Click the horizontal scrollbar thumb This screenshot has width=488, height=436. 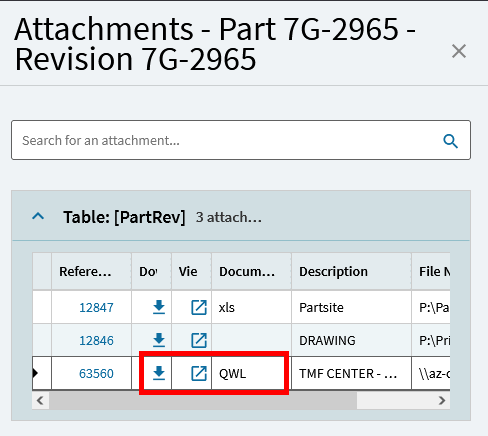[x=203, y=400]
